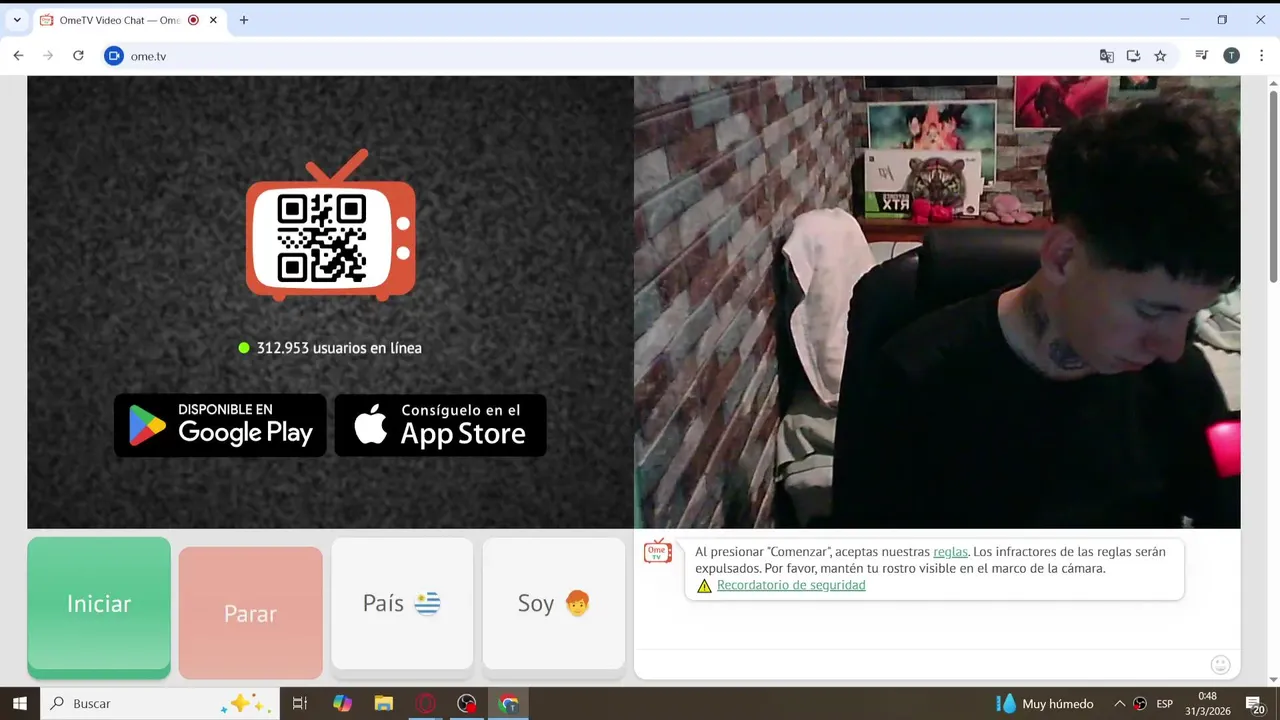Switch the ESP input language
The image size is (1280, 720).
coord(1165,704)
